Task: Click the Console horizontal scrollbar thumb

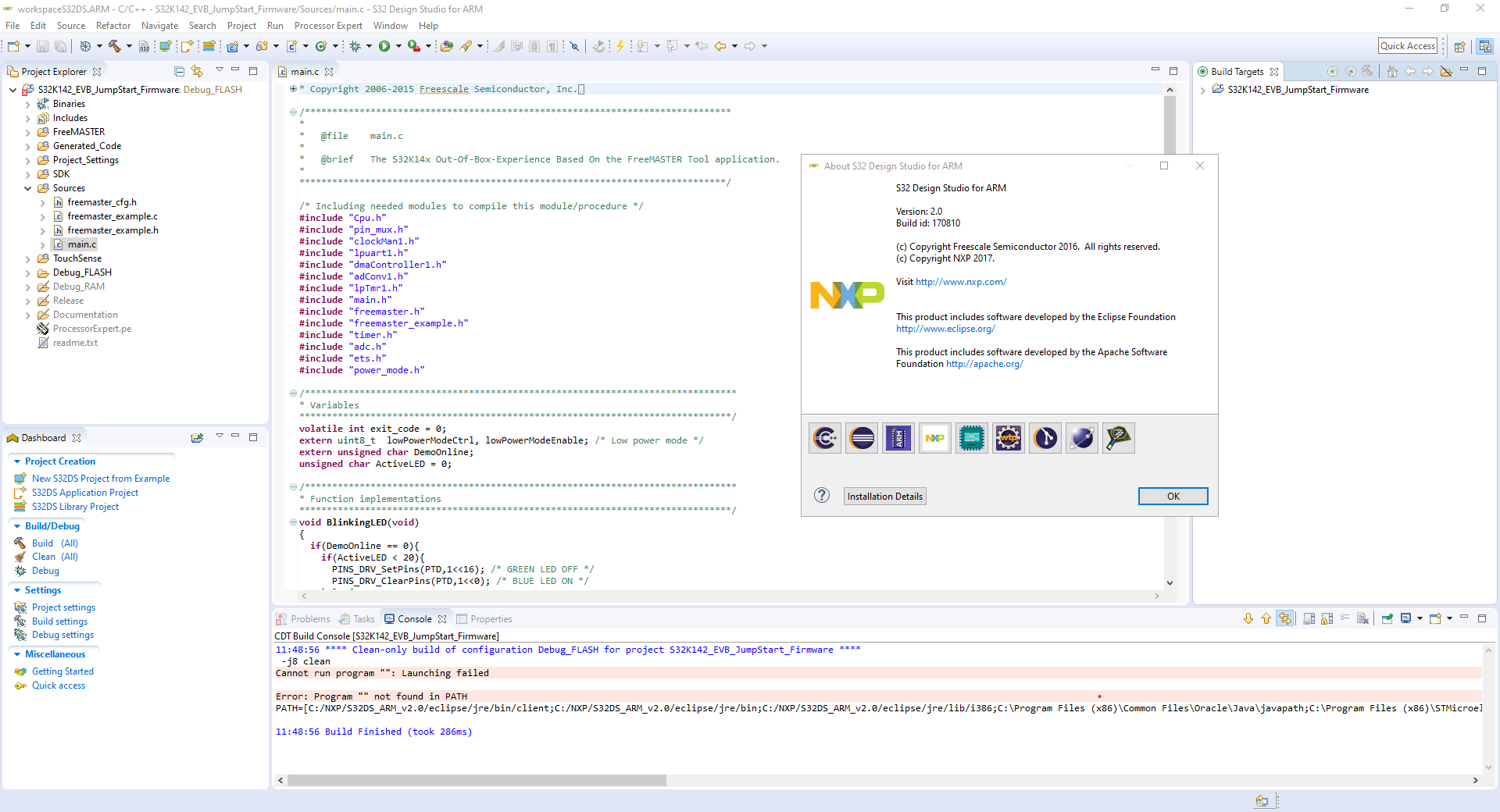Action: [477, 780]
